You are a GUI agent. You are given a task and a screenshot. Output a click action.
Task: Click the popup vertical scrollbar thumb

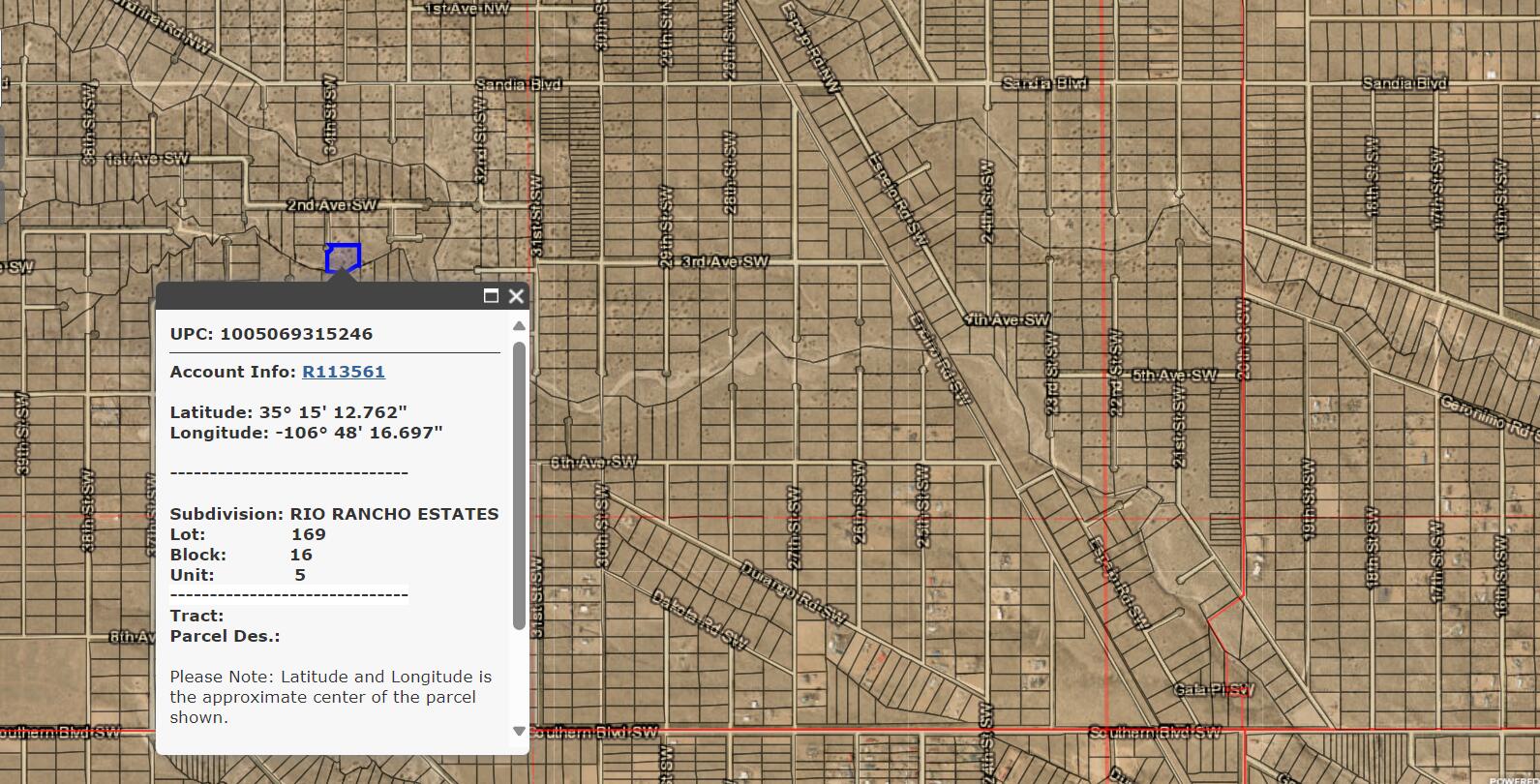[x=519, y=484]
